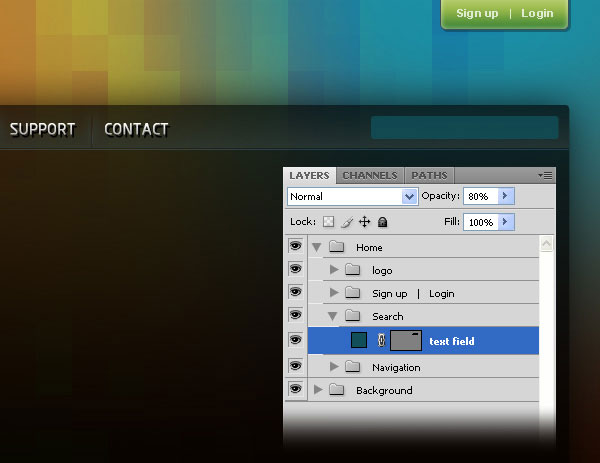Select the 'Search' group name
This screenshot has width=600, height=463.
coord(388,316)
